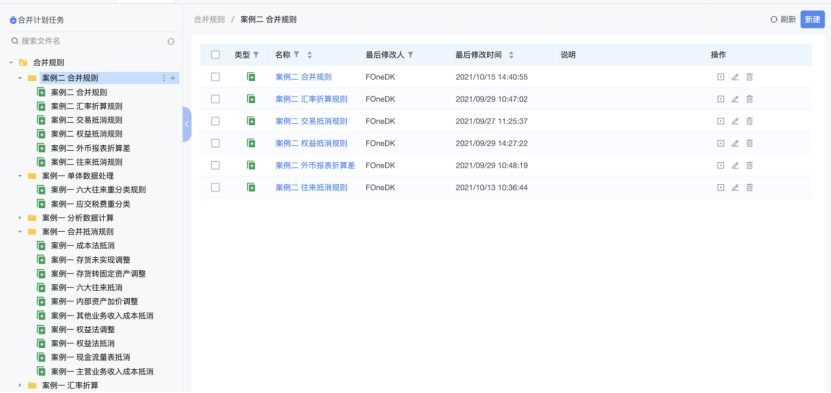
Task: Click the 刷新 button
Action: pyautogui.click(x=783, y=20)
